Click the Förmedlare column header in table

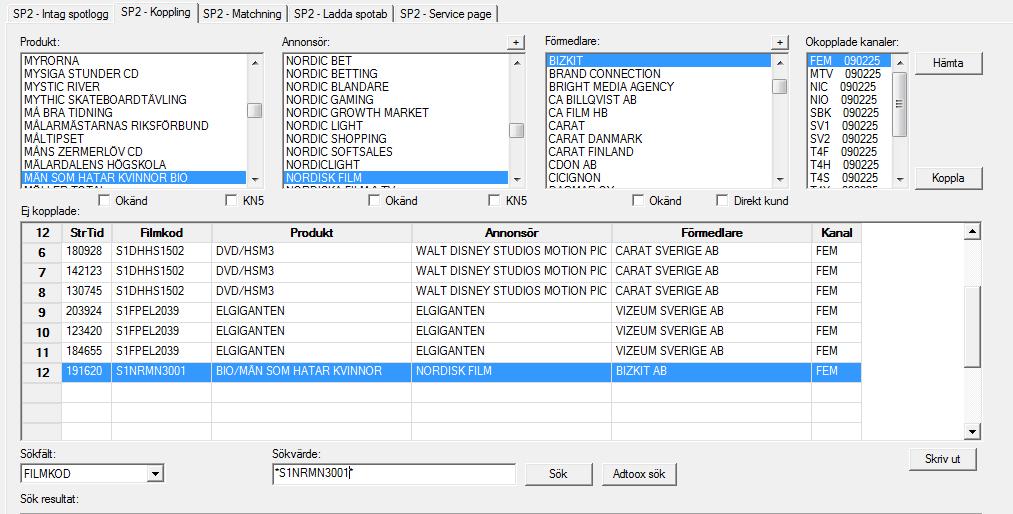pyautogui.click(x=711, y=232)
